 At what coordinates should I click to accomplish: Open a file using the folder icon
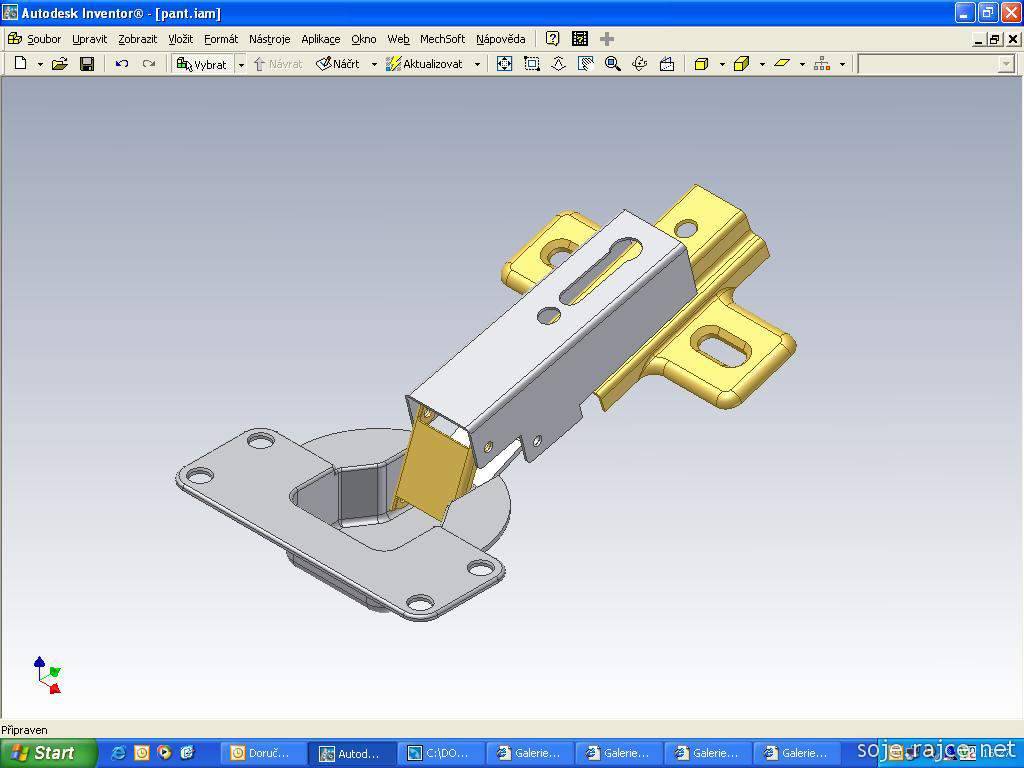[59, 64]
